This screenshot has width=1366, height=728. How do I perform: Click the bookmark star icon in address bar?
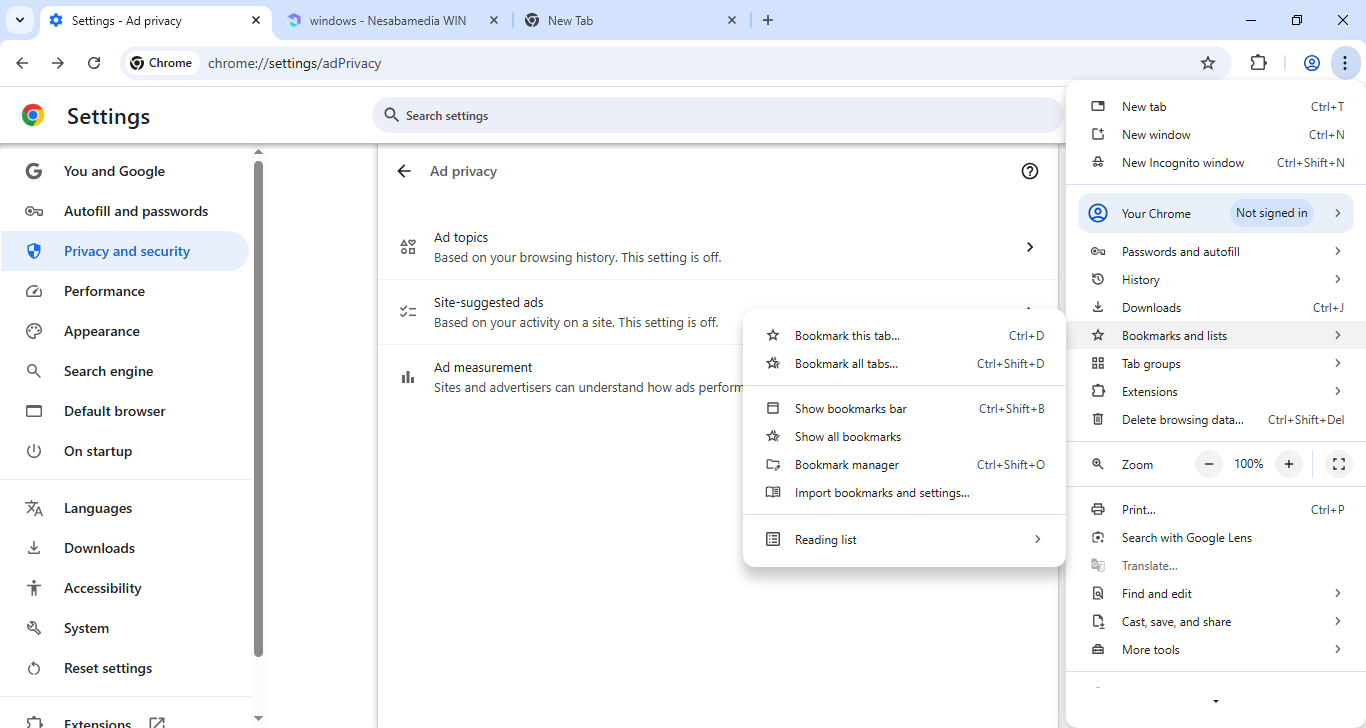[x=1208, y=63]
